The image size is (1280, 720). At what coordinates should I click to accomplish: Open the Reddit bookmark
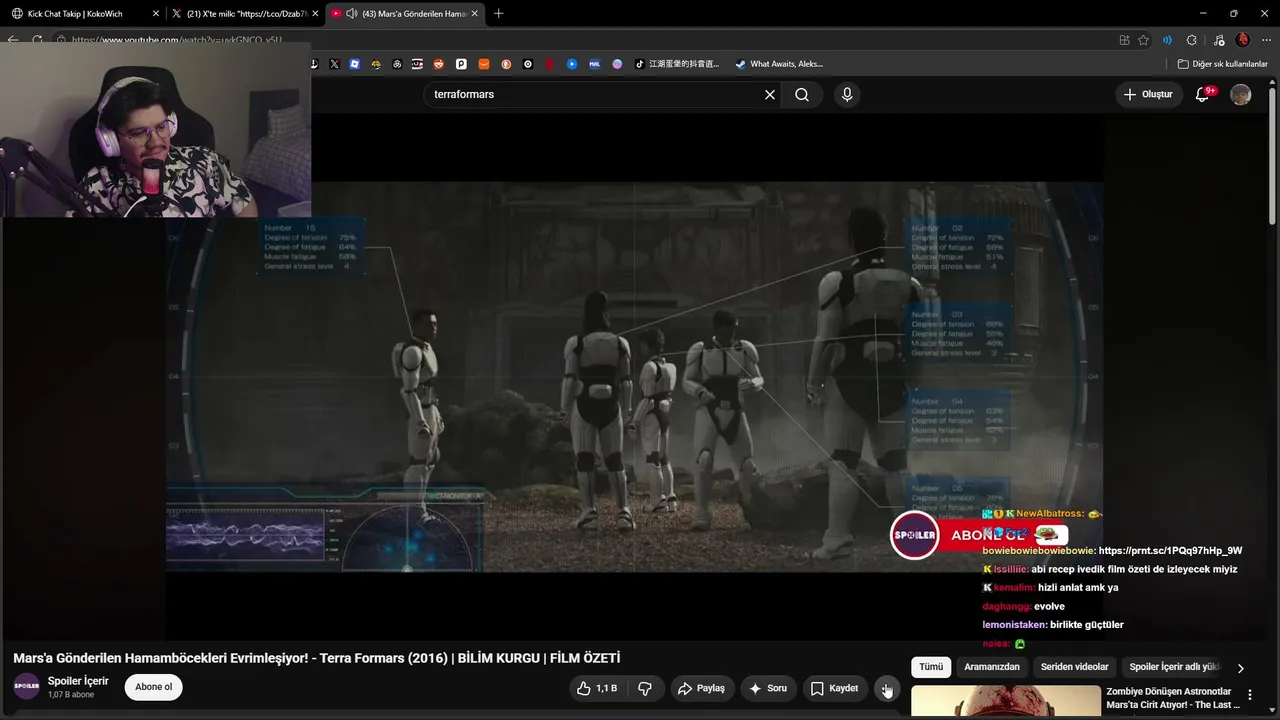click(439, 64)
